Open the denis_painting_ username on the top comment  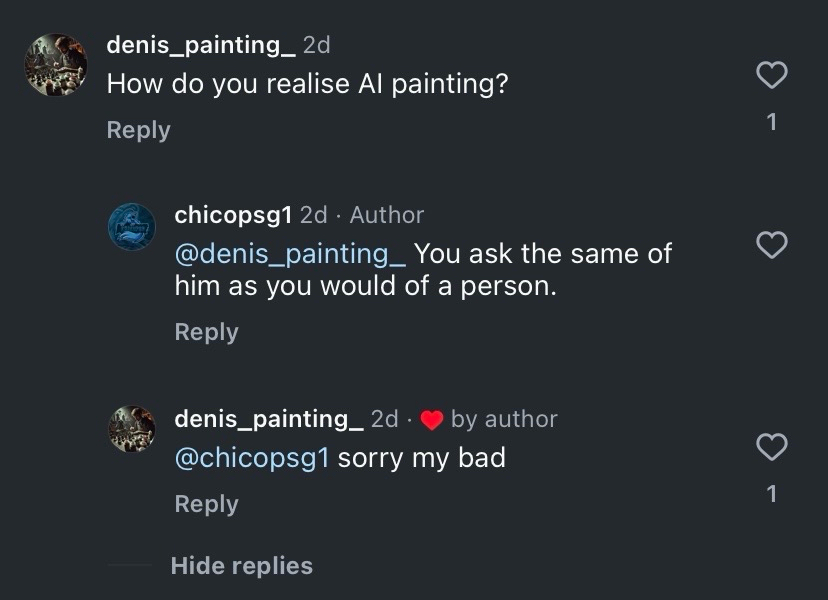tap(200, 45)
